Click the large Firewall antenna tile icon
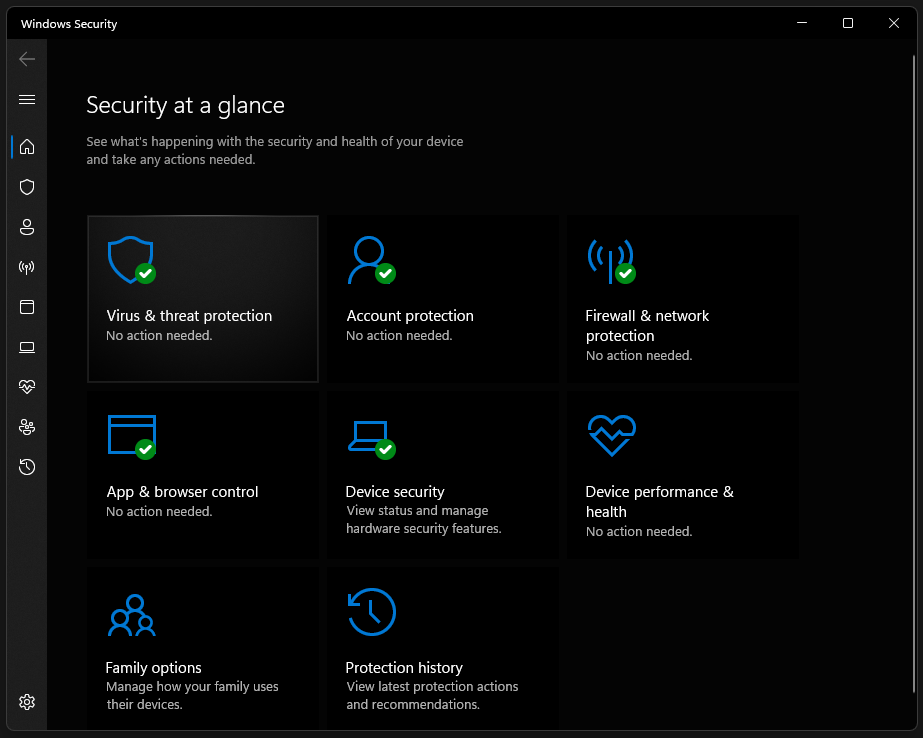This screenshot has width=923, height=738. (x=612, y=261)
